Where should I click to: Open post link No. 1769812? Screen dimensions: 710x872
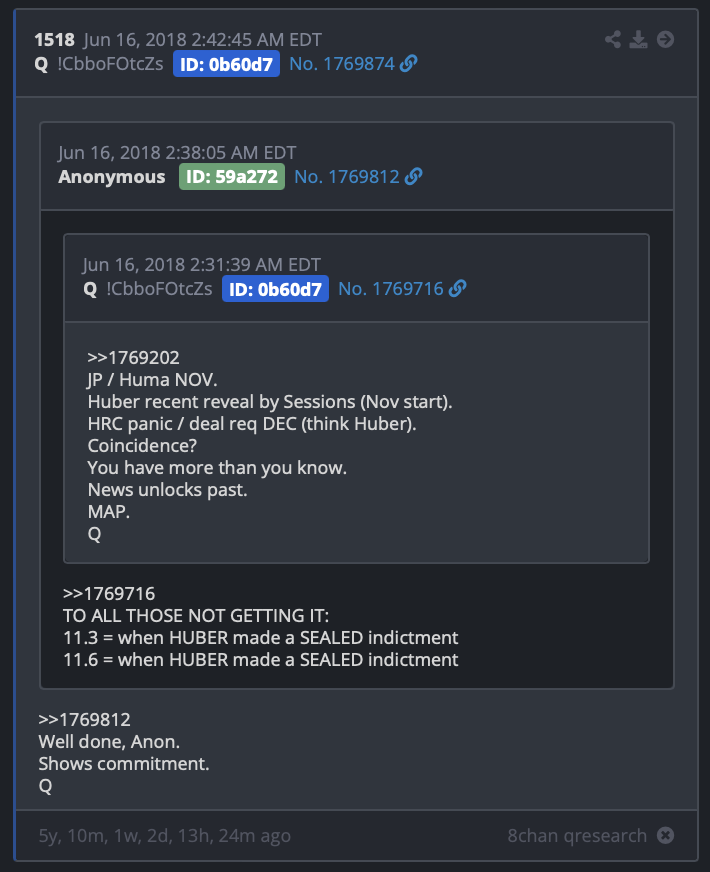[347, 177]
